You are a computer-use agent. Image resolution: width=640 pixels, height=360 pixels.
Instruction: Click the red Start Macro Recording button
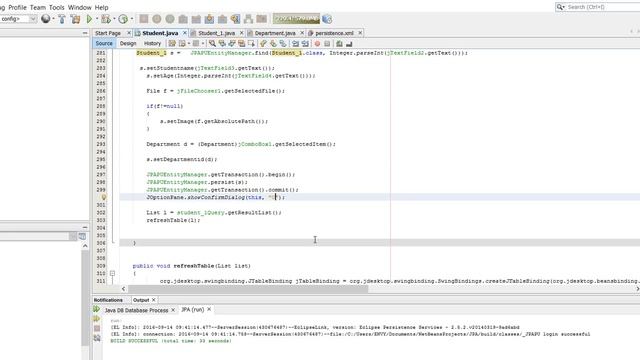[x=317, y=43]
